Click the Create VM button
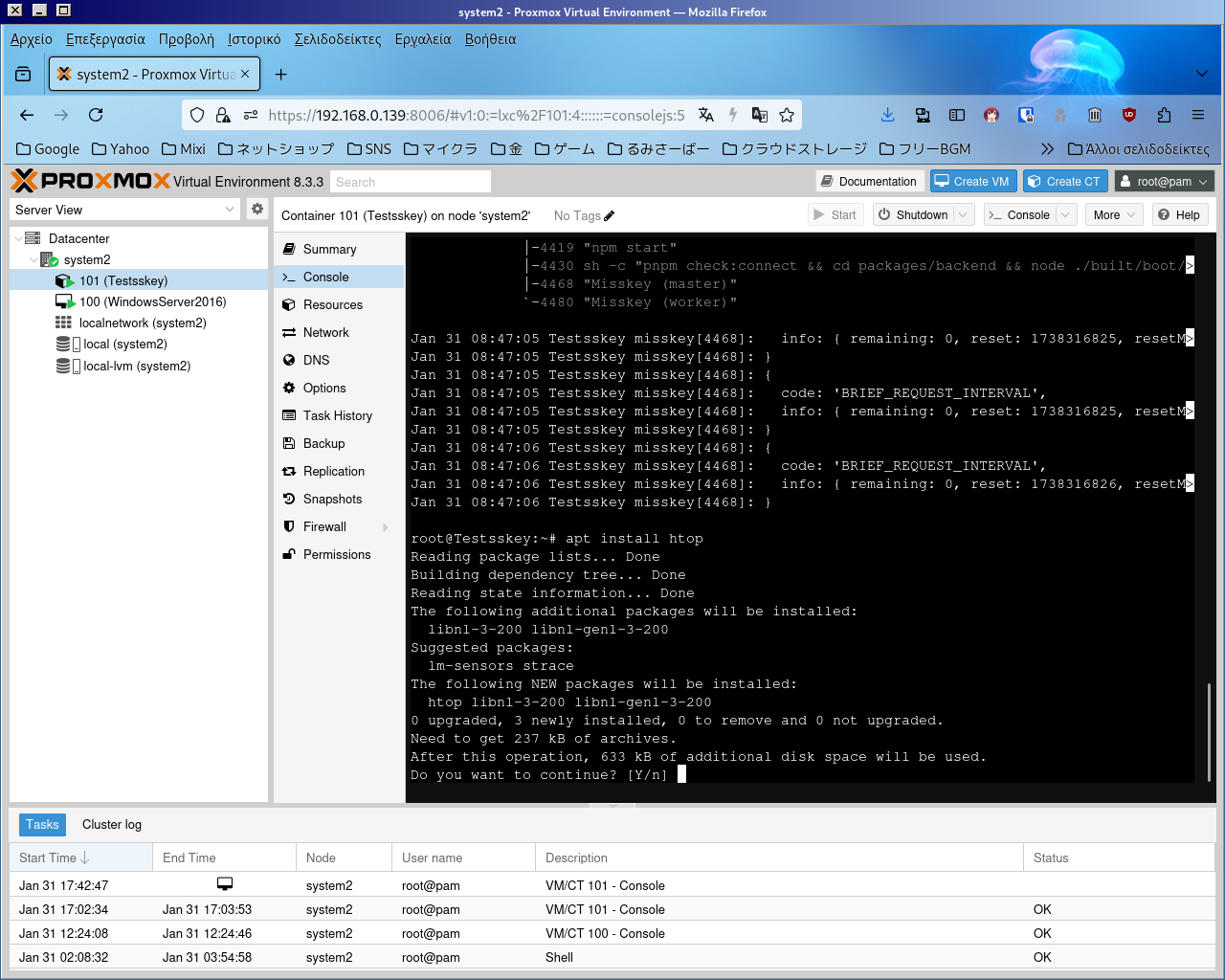1225x980 pixels. point(972,181)
